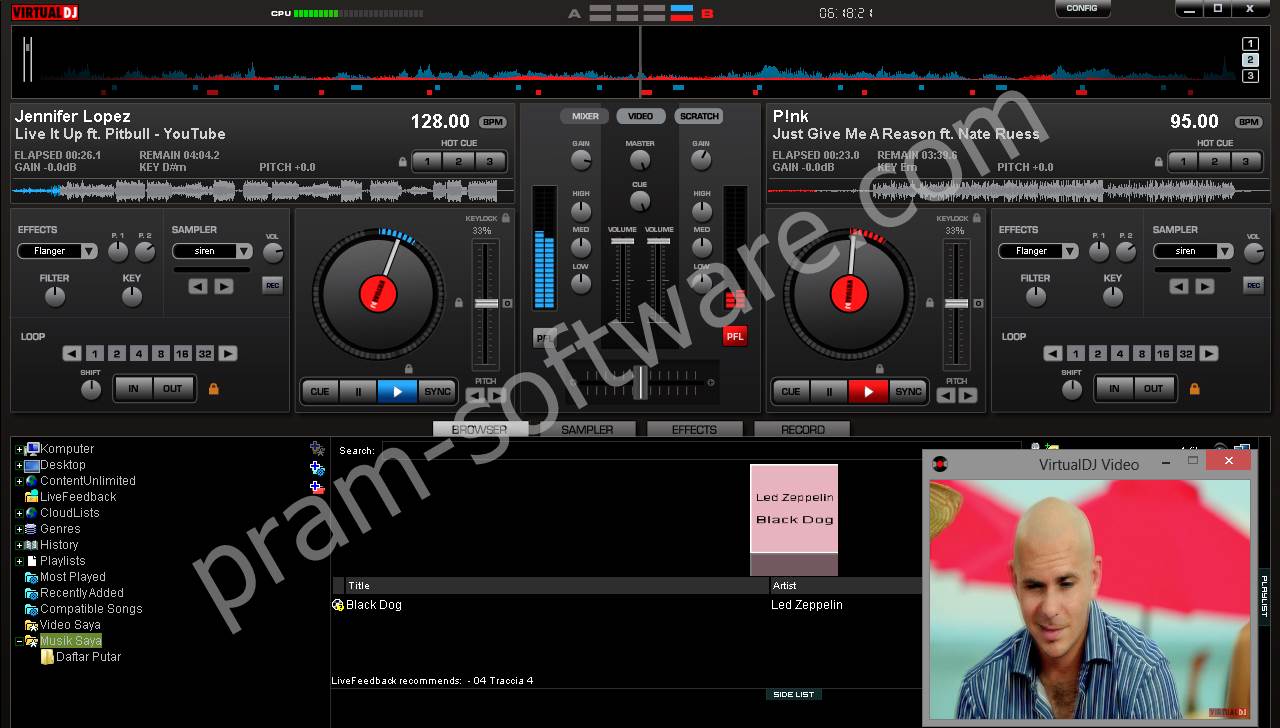The height and width of the screenshot is (728, 1280).
Task: Open the CONFIG settings
Action: pyautogui.click(x=1082, y=8)
